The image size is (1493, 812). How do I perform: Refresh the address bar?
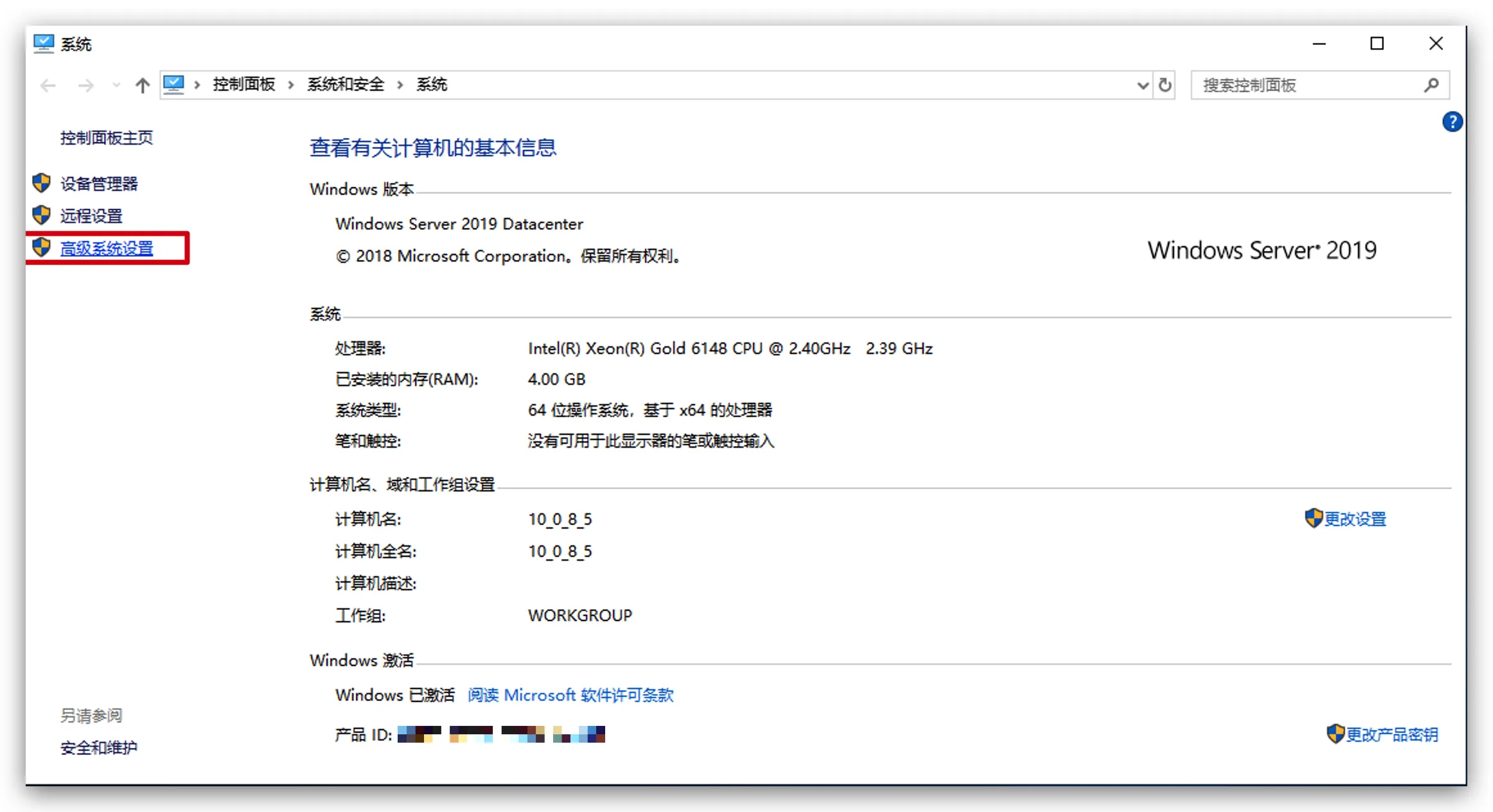pyautogui.click(x=1165, y=85)
